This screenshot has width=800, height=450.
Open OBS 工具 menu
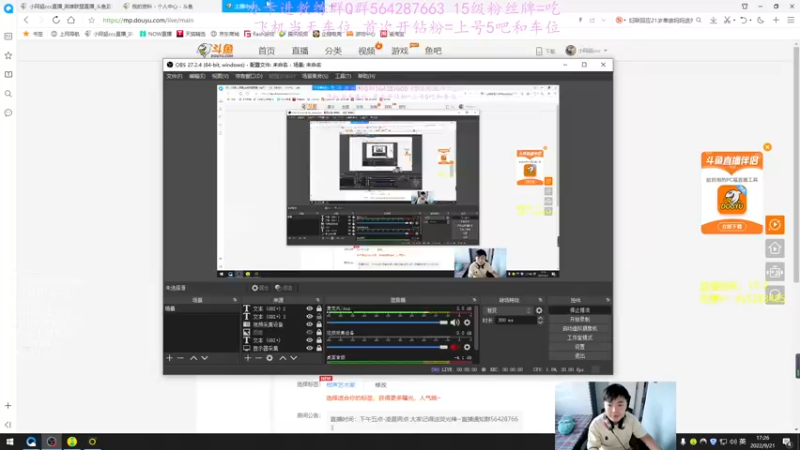[x=343, y=76]
